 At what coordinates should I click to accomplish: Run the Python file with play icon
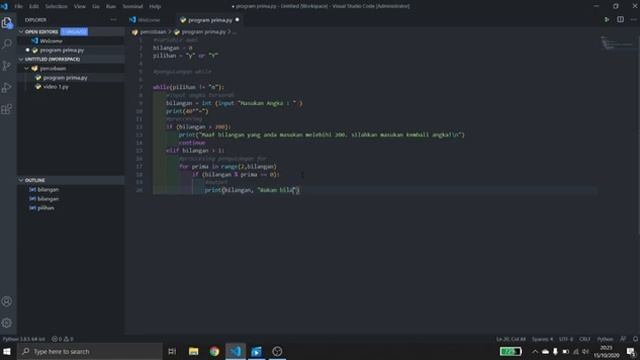[607, 20]
